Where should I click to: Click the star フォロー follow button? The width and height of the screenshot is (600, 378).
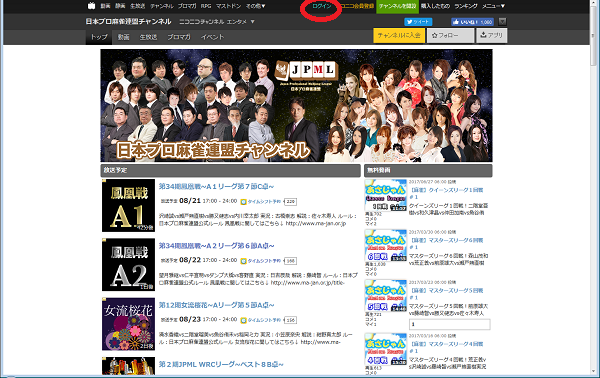tap(450, 35)
